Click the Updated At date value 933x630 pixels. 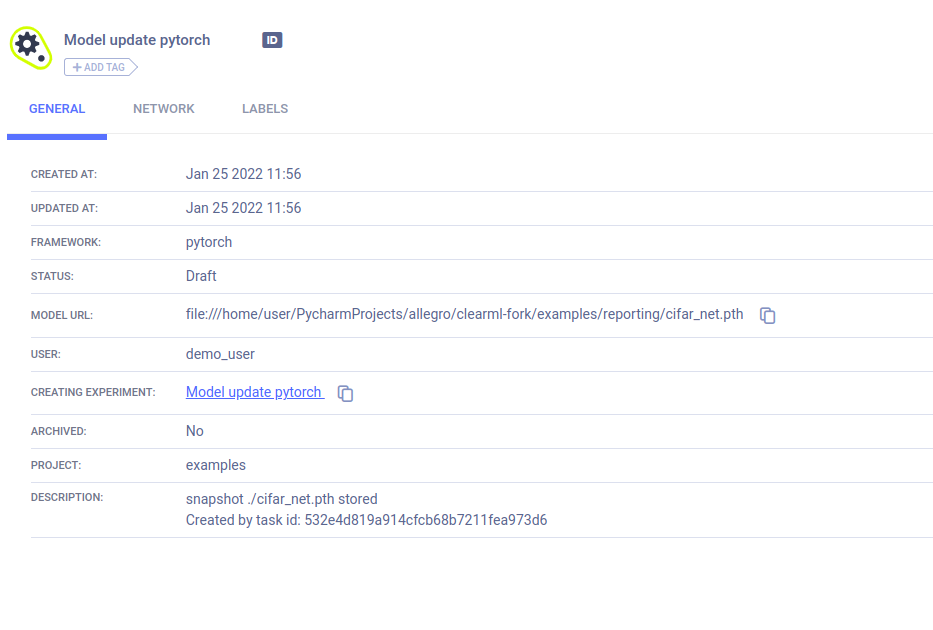(243, 208)
